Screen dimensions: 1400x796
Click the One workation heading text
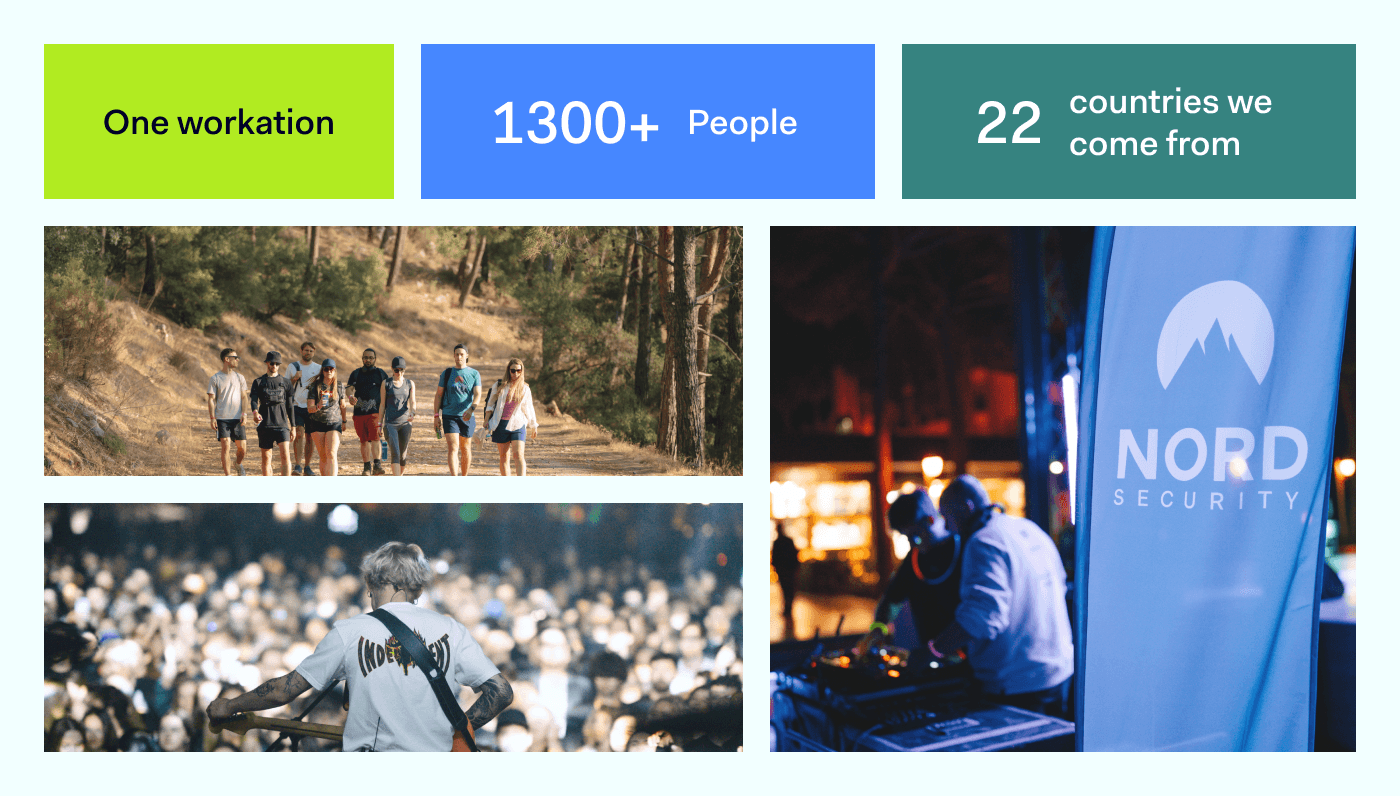pos(219,123)
